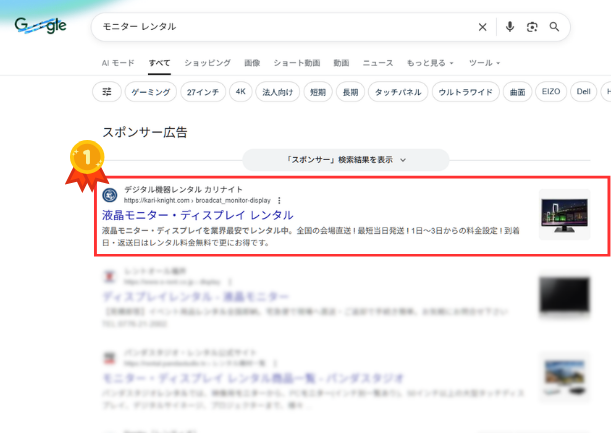611x433 pixels.
Task: Click the kari-knight.com URL text
Action: [x=197, y=200]
